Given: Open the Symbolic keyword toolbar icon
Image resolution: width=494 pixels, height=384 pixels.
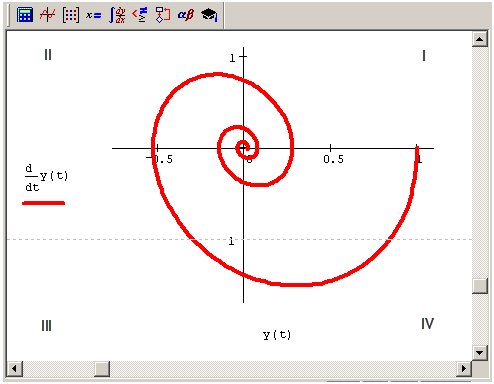Looking at the screenshot, I should click(209, 15).
